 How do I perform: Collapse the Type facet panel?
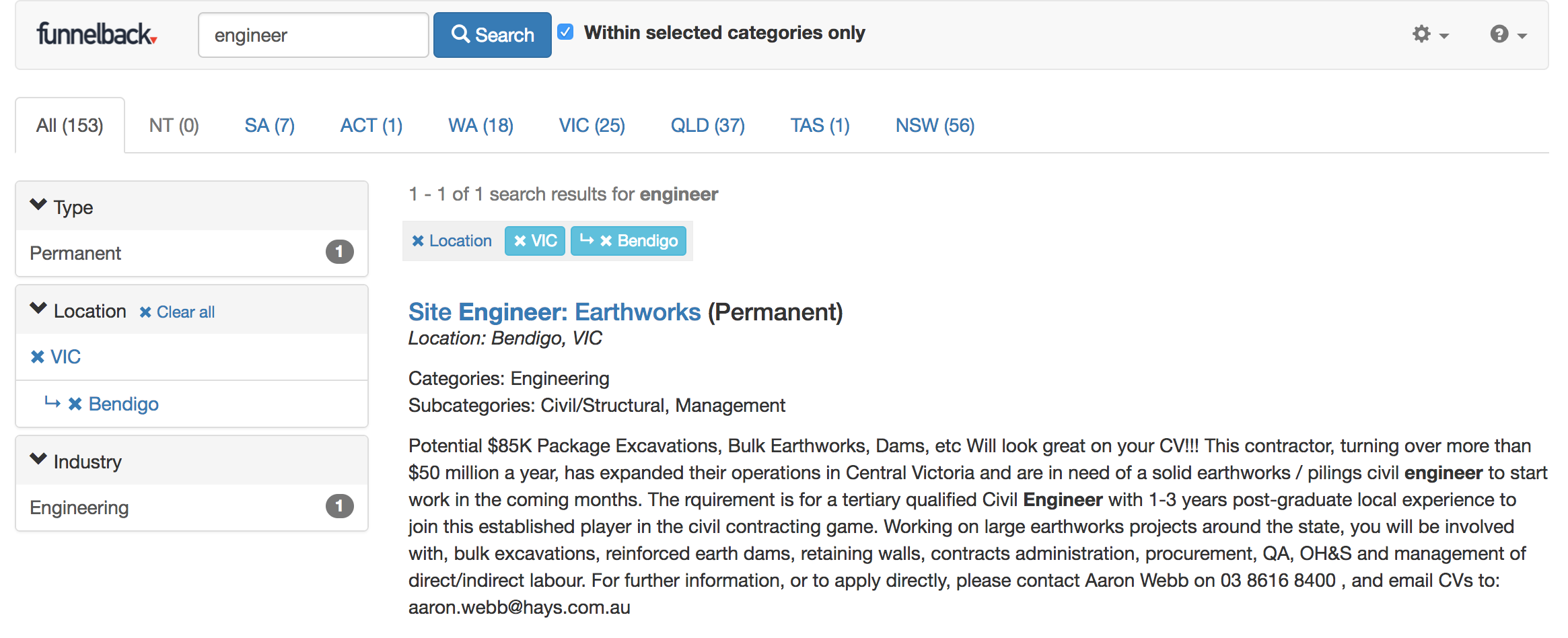pos(38,205)
